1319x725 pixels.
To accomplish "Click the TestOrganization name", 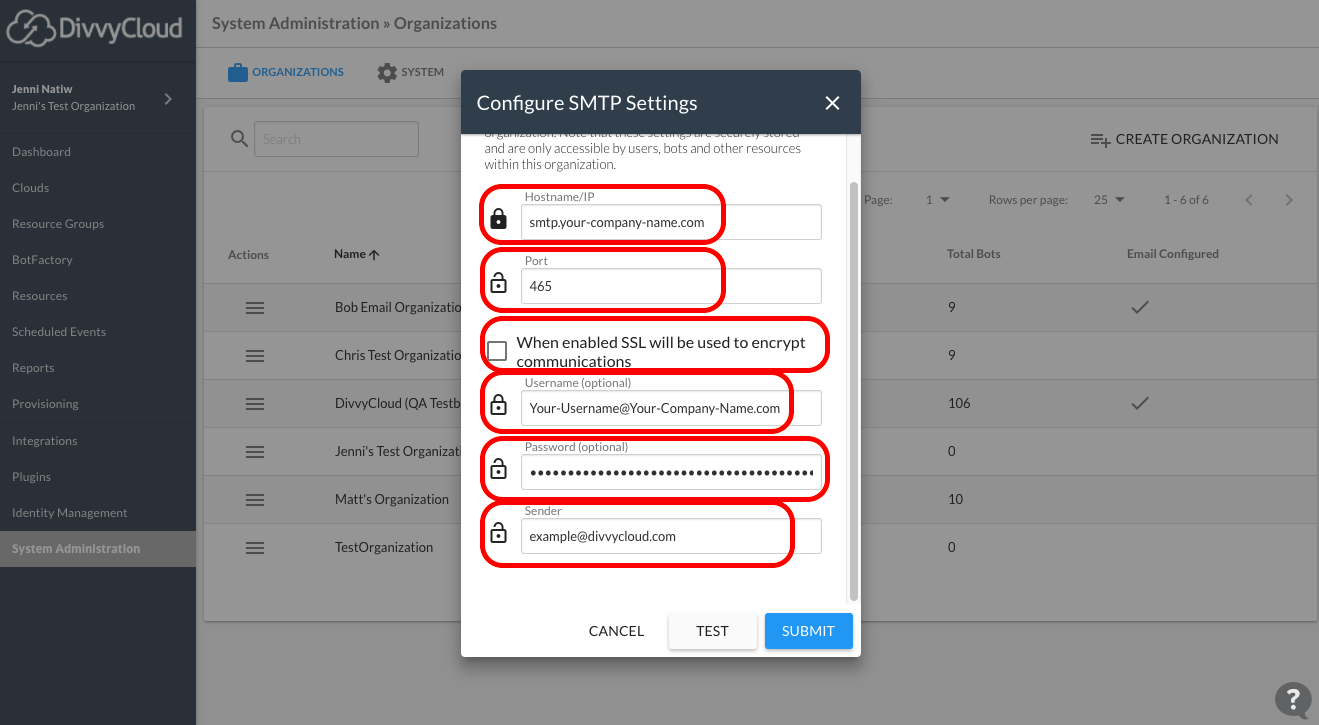I will point(384,547).
